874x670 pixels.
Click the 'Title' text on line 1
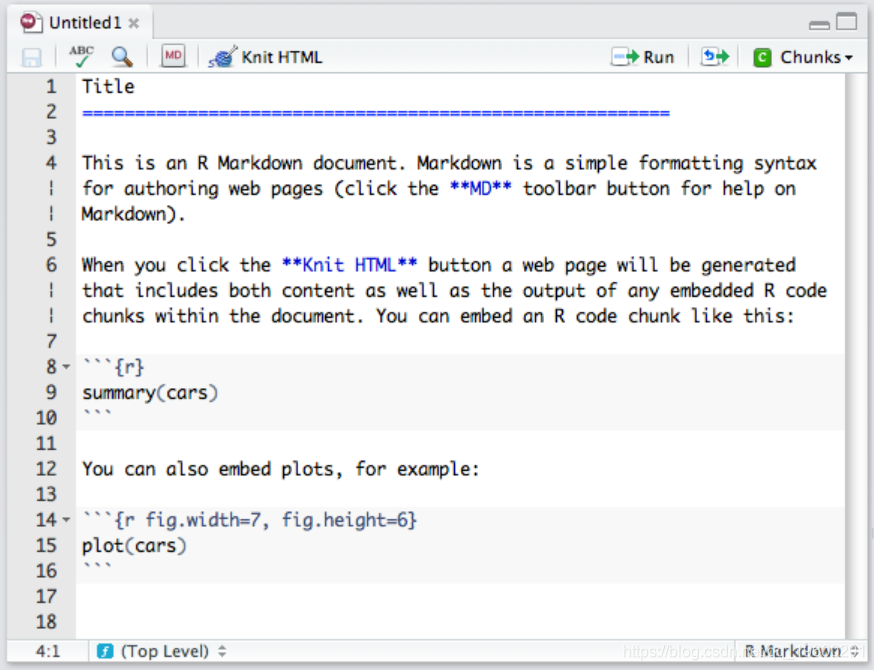point(108,86)
